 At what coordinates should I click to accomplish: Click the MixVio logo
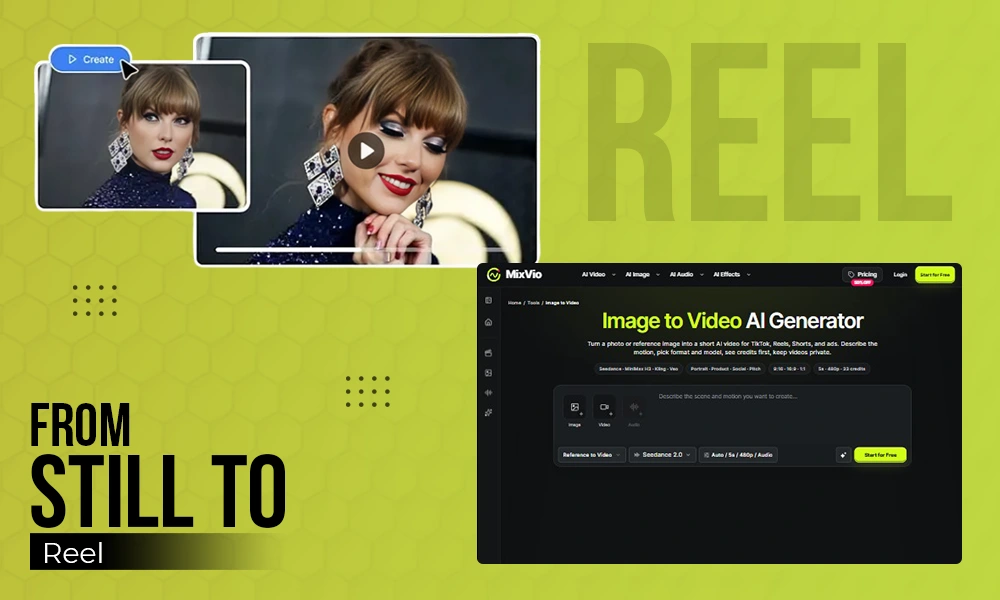(514, 274)
